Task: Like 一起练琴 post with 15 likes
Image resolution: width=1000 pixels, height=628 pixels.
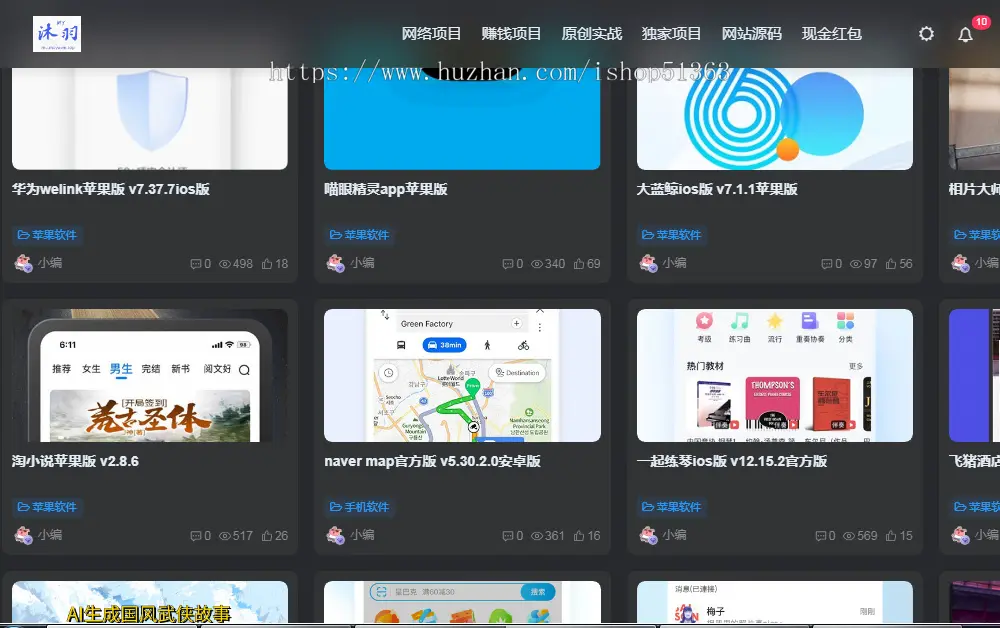Action: pos(891,536)
